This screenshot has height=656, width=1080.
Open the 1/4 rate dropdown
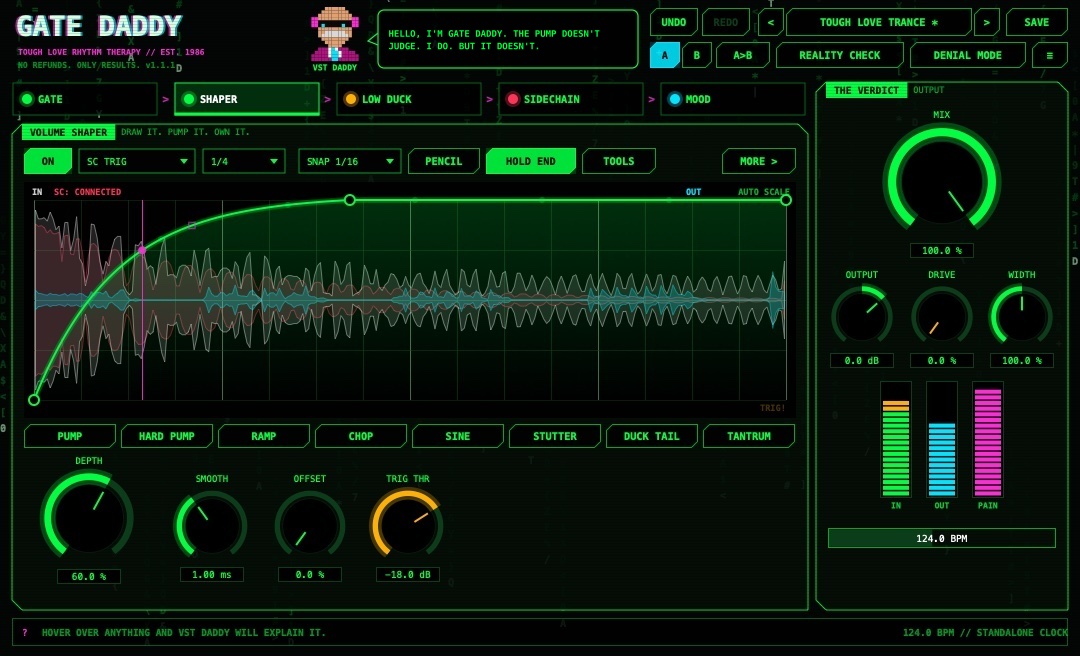point(244,161)
